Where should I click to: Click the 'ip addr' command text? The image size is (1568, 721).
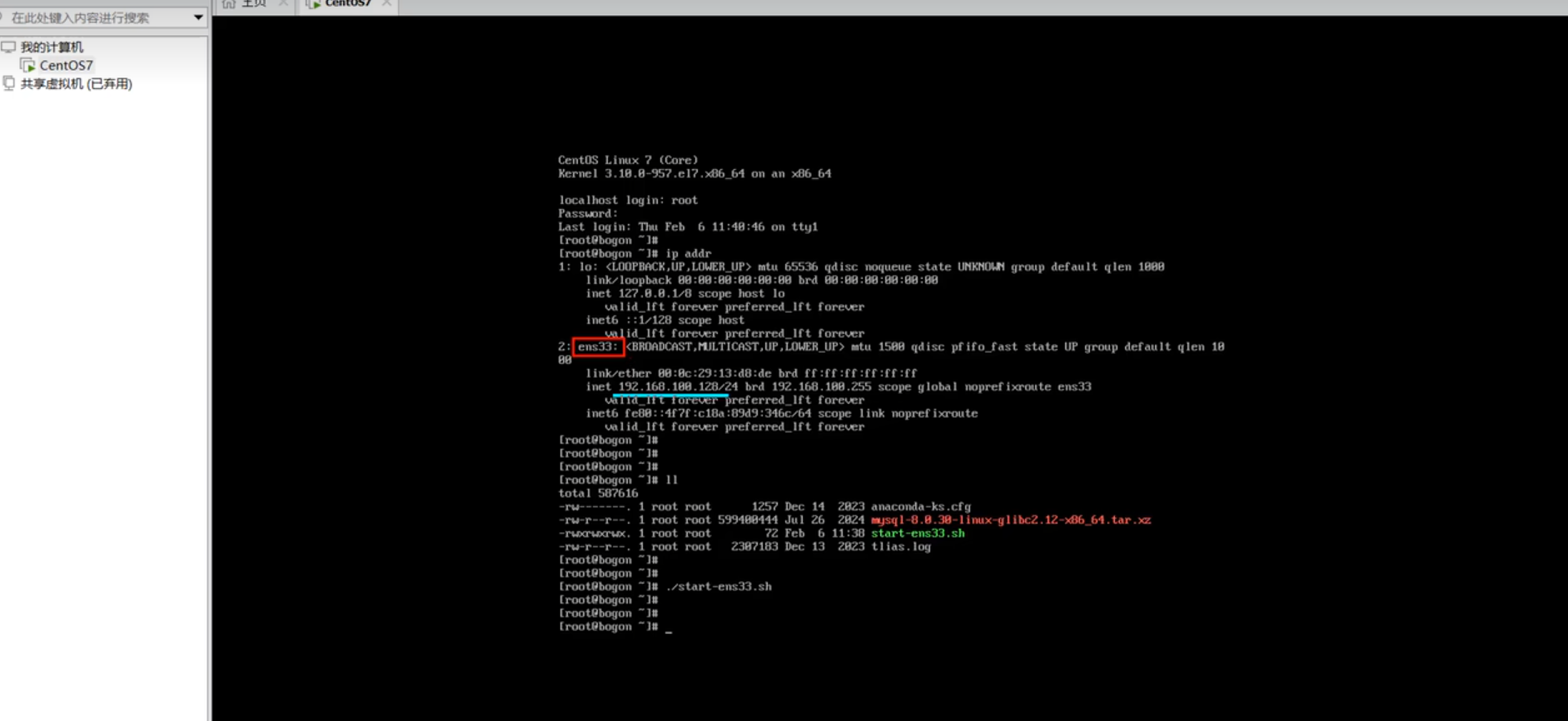tap(689, 253)
